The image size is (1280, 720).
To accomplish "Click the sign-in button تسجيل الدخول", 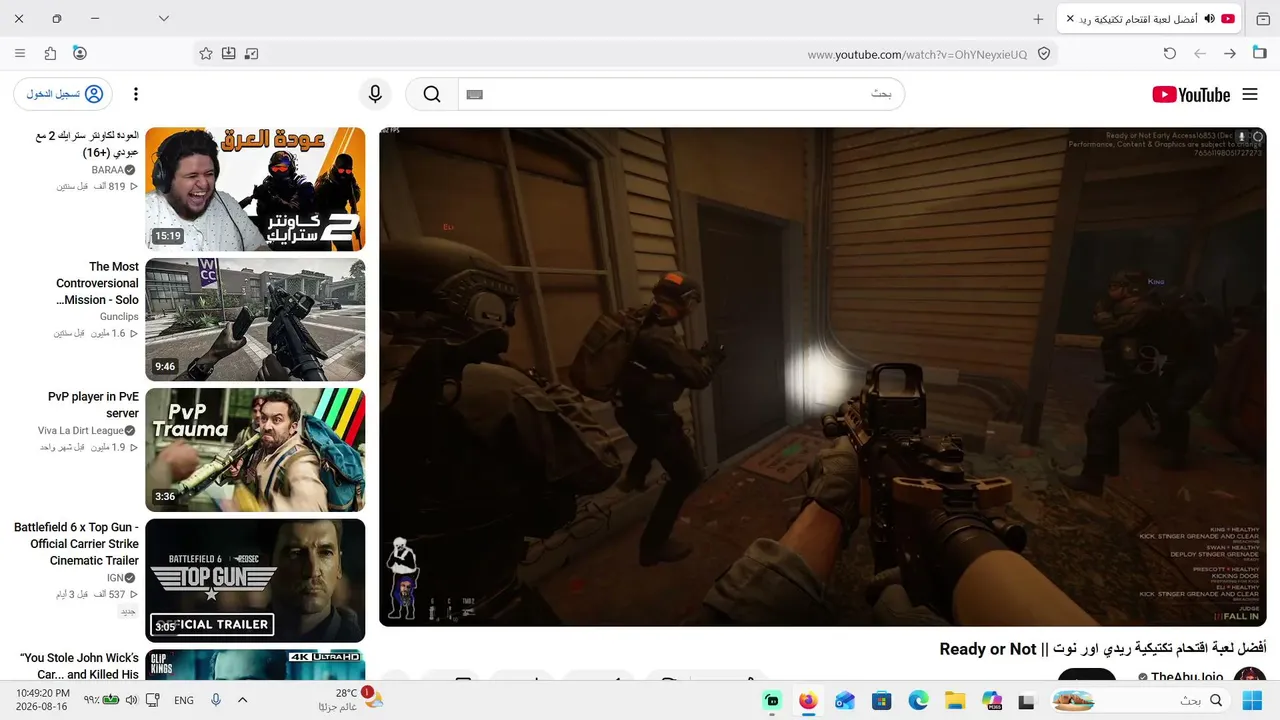I will [x=63, y=94].
